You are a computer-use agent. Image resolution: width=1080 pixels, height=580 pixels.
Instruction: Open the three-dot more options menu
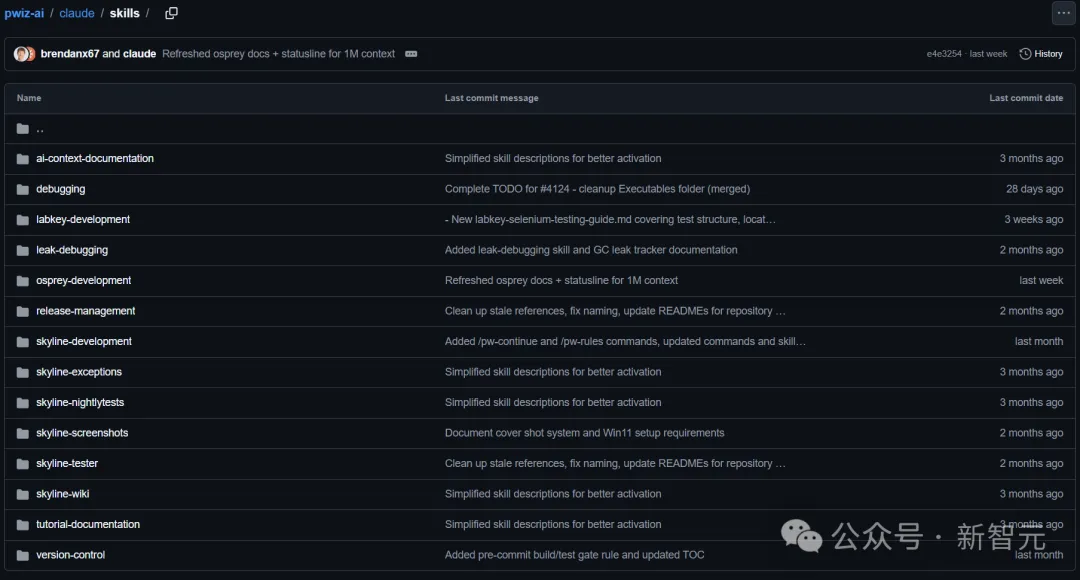(1063, 13)
